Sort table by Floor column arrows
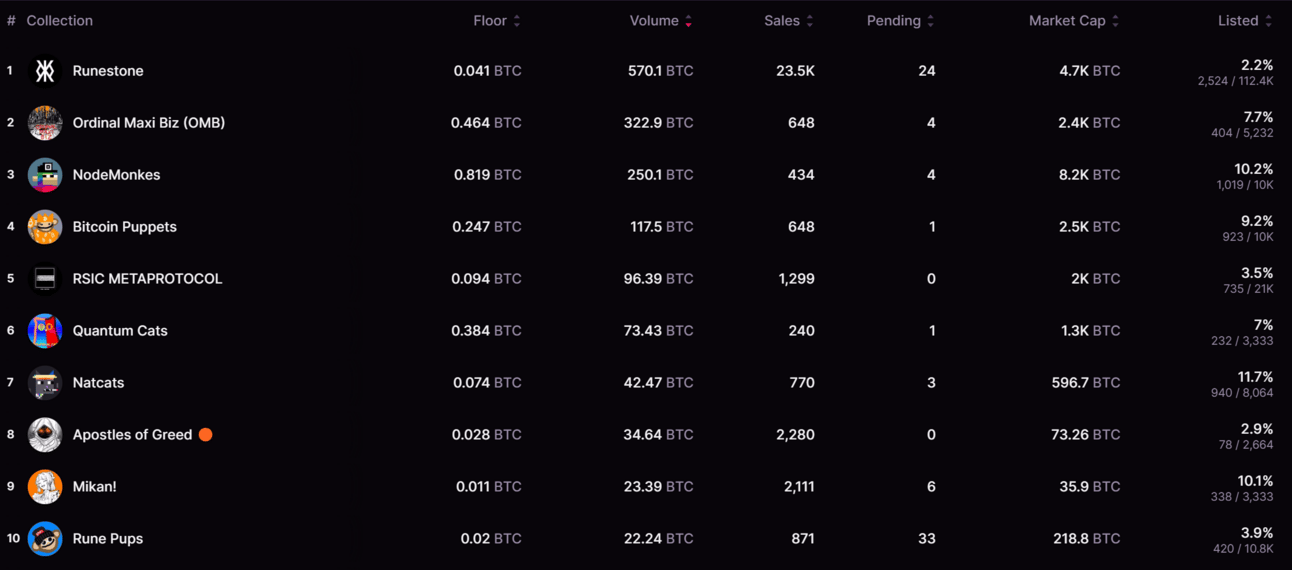 (517, 21)
